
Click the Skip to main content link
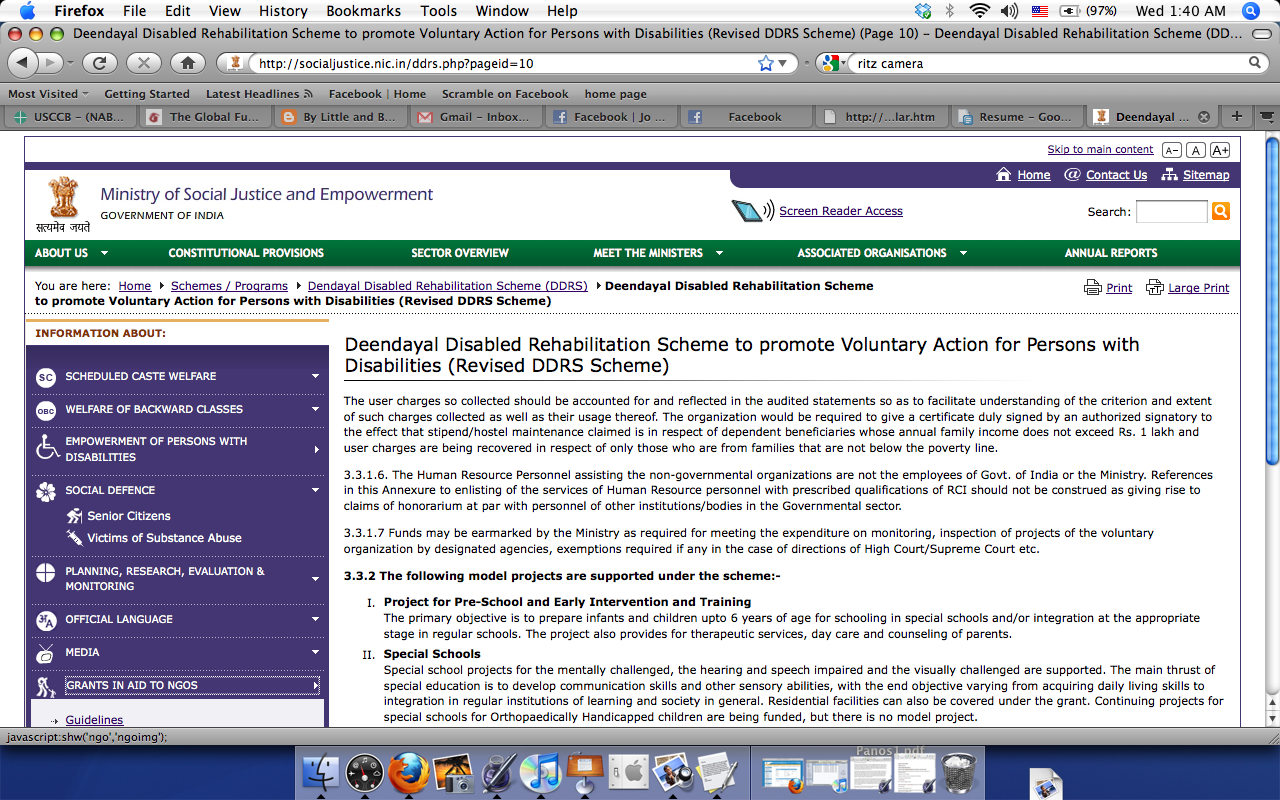click(1100, 150)
